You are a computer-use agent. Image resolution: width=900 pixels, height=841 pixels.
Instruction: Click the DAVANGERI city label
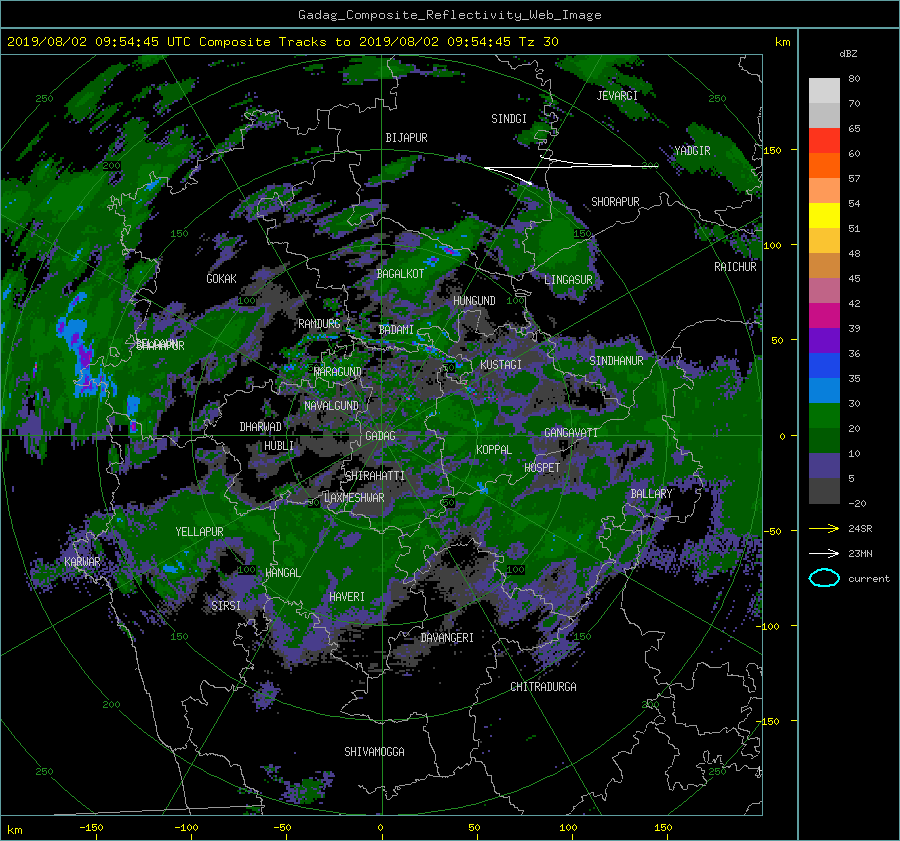(447, 638)
